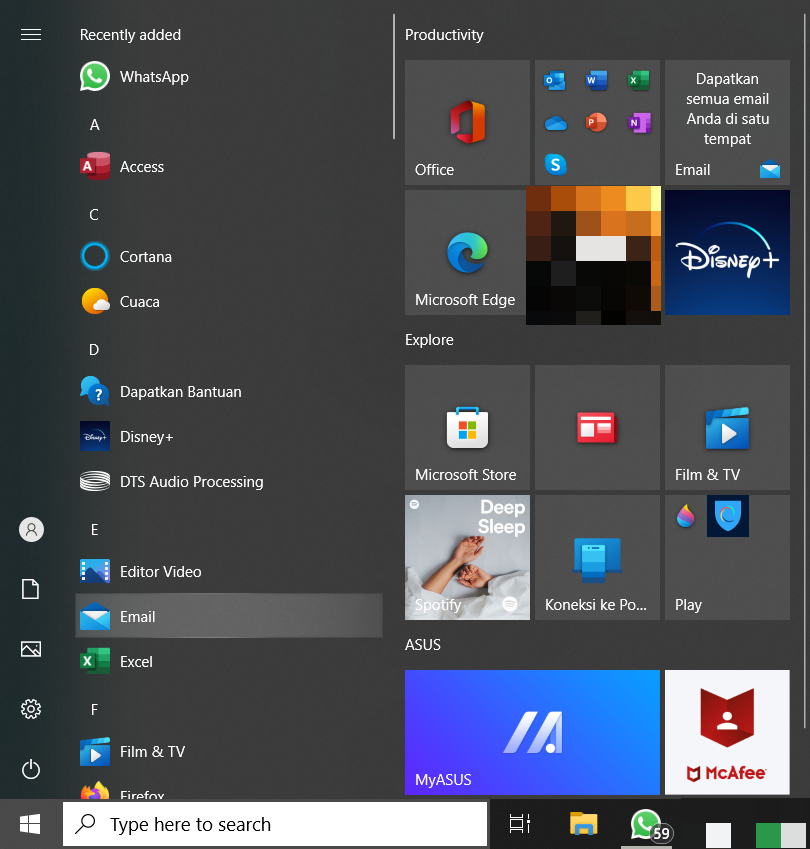Open OneNote in the Office tile group
This screenshot has height=849, width=810.
click(x=638, y=122)
